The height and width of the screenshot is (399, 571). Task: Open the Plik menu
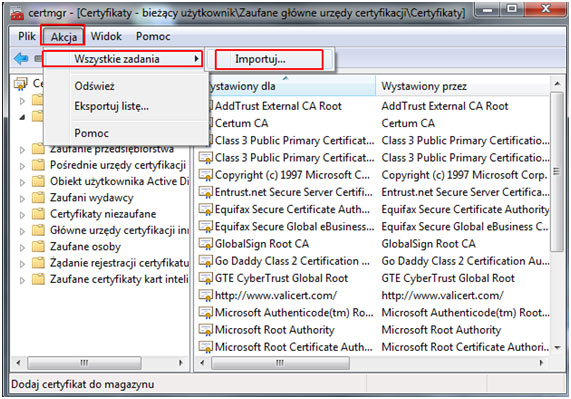[x=27, y=36]
